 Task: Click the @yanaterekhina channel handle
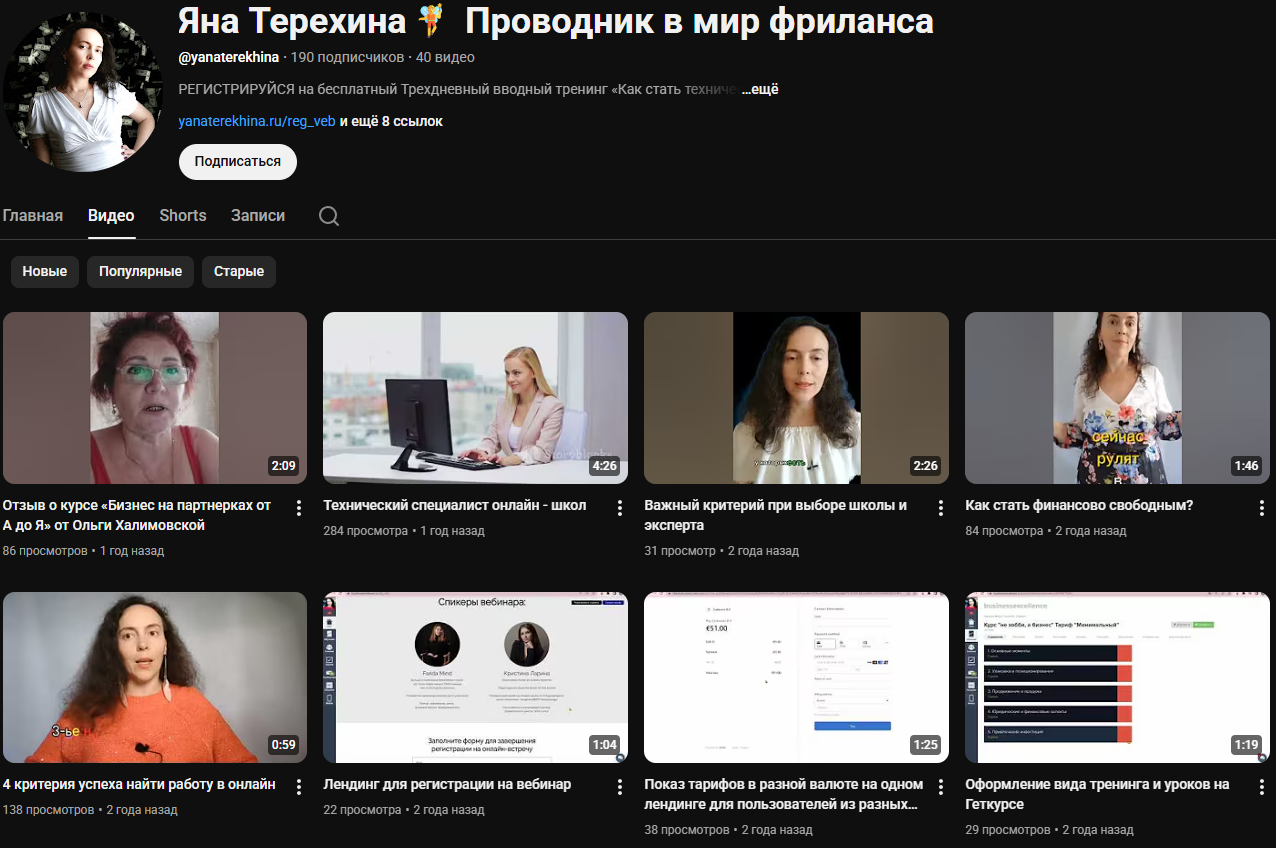point(229,57)
